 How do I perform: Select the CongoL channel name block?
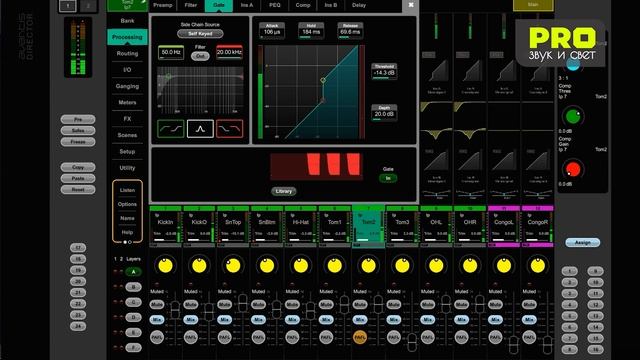tap(504, 227)
